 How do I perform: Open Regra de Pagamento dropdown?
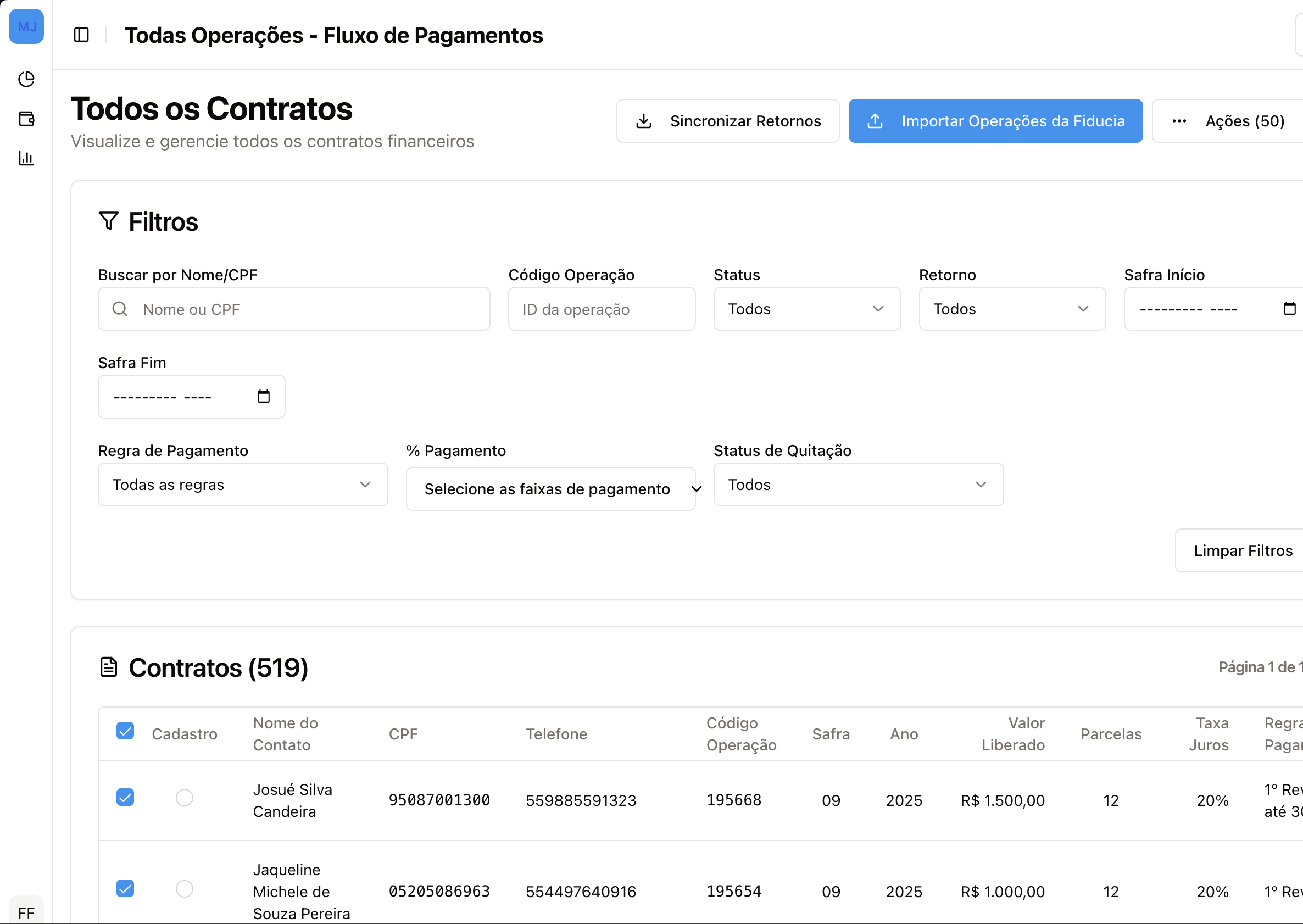coord(242,485)
